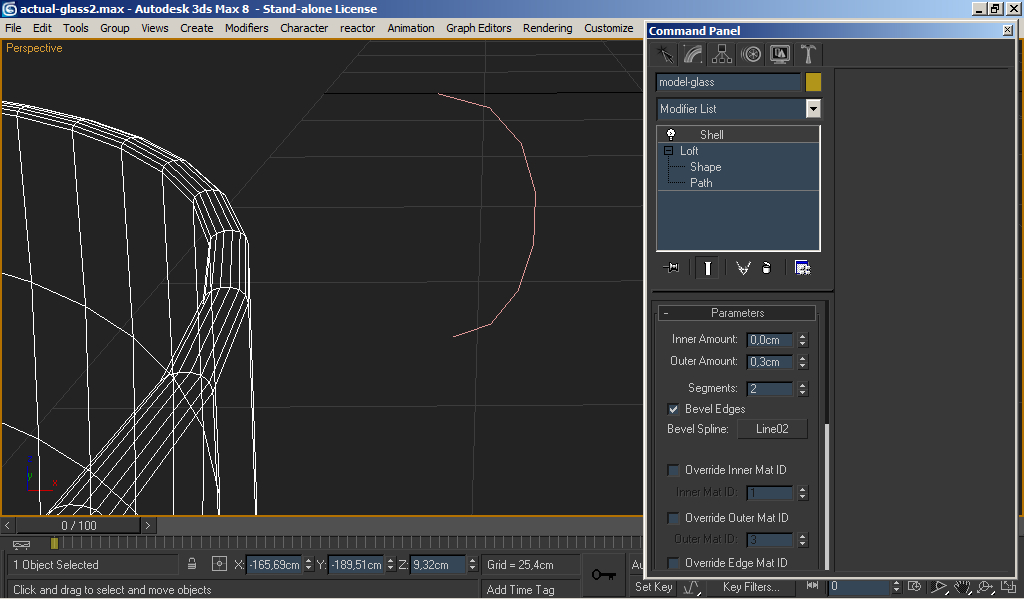Click the Pin Stack icon
The image size is (1024, 600).
pos(671,268)
